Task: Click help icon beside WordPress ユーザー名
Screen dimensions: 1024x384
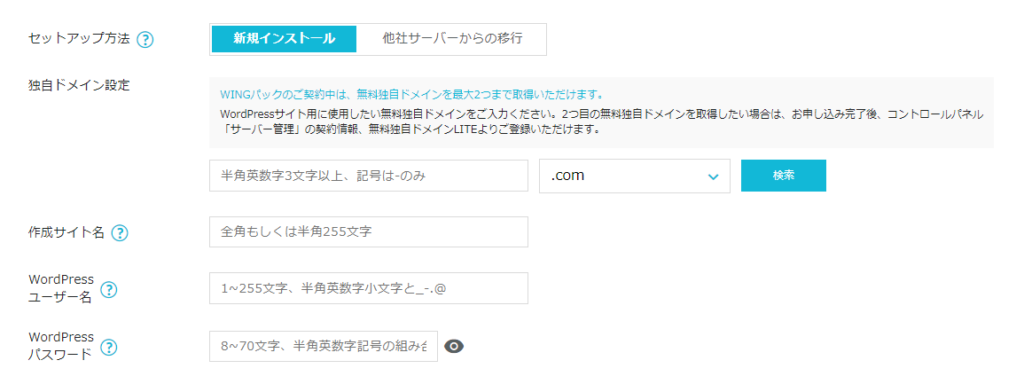Action: tap(109, 289)
